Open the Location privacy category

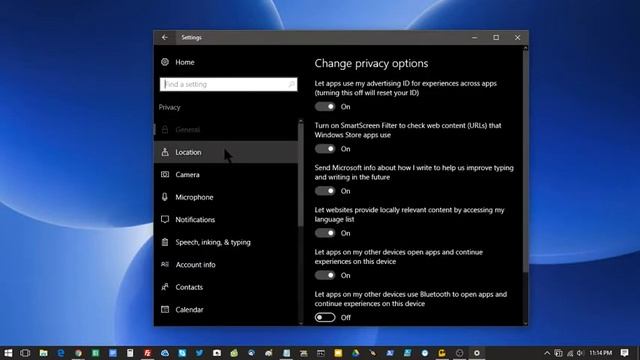[x=226, y=152]
